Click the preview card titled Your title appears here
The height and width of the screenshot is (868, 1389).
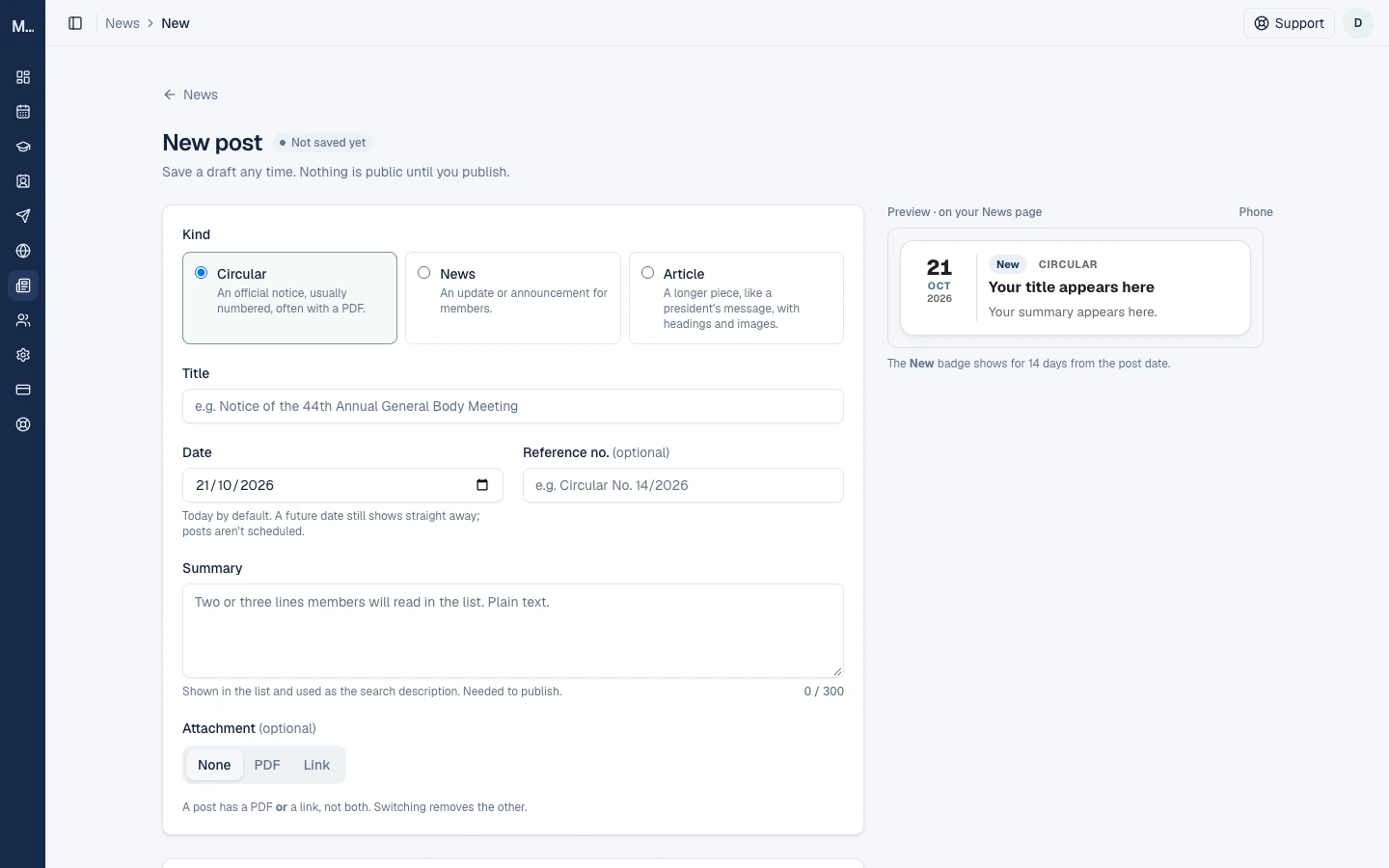click(x=1075, y=287)
